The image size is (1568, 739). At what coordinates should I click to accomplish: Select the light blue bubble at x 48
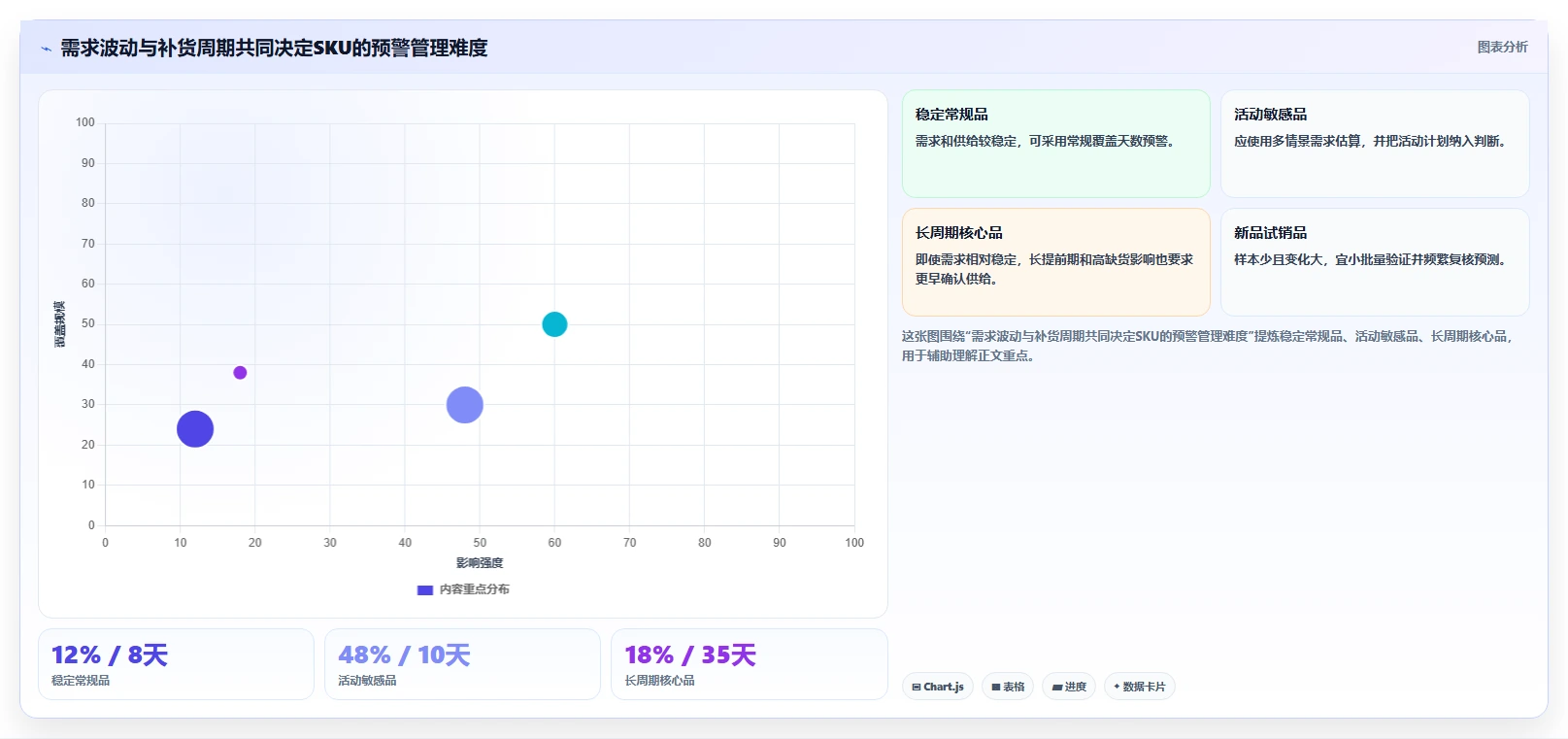click(465, 405)
